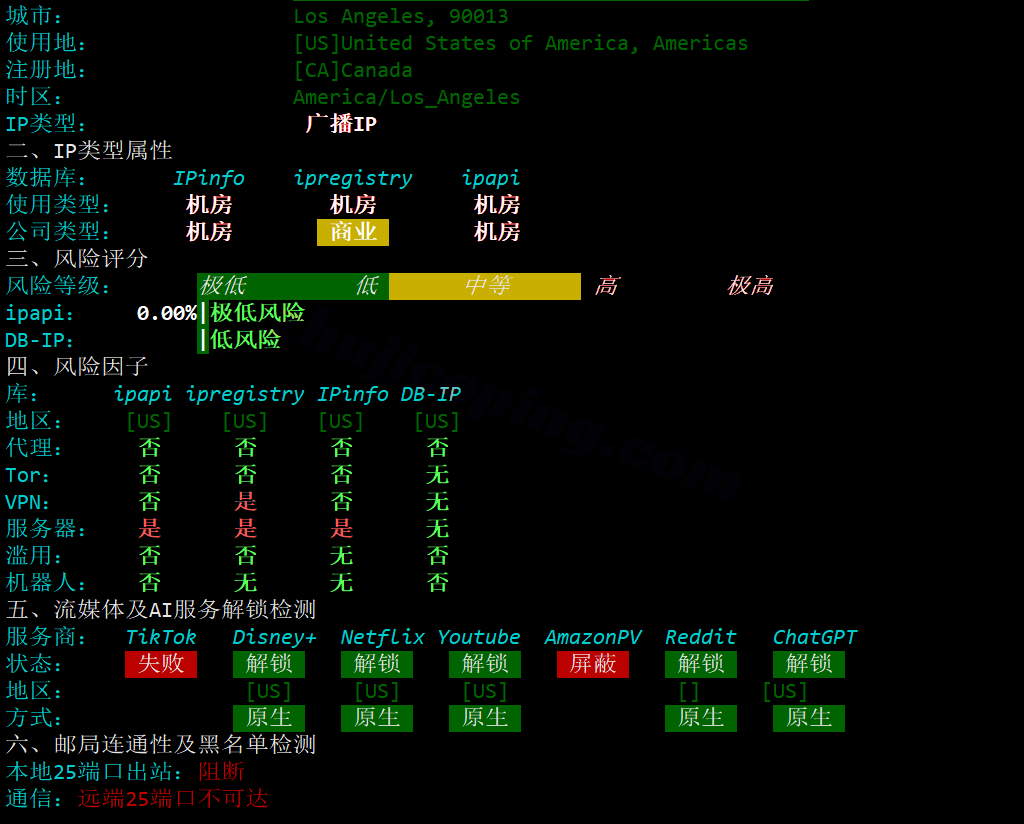
Task: Click the yellow '商业' company type badge
Action: [353, 232]
